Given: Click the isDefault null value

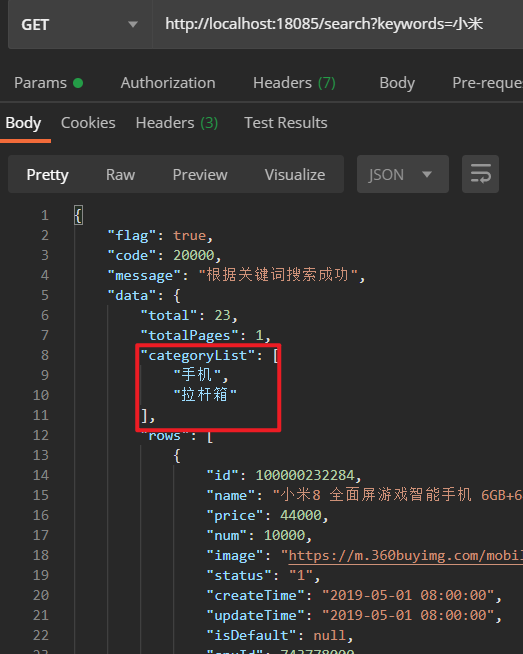Looking at the screenshot, I should [x=330, y=635].
